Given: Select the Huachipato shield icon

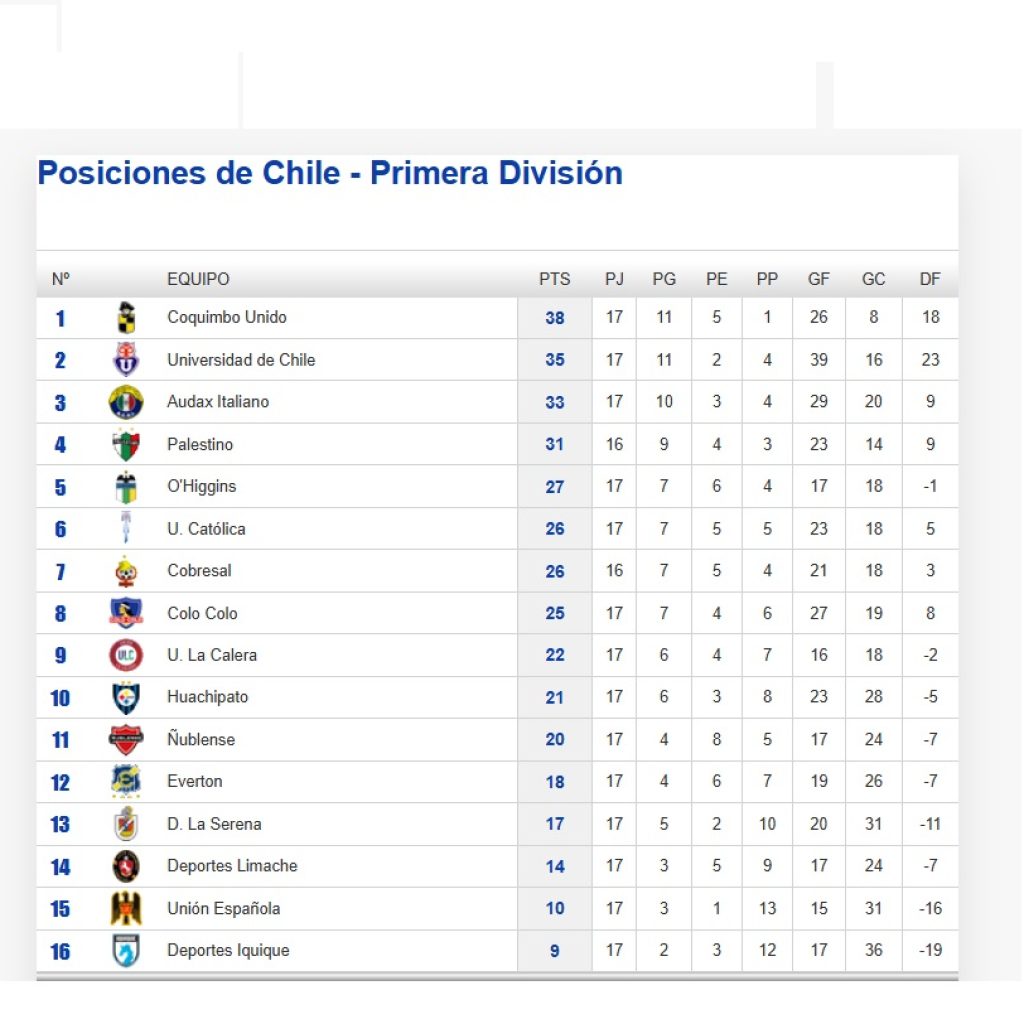Looking at the screenshot, I should coord(126,697).
